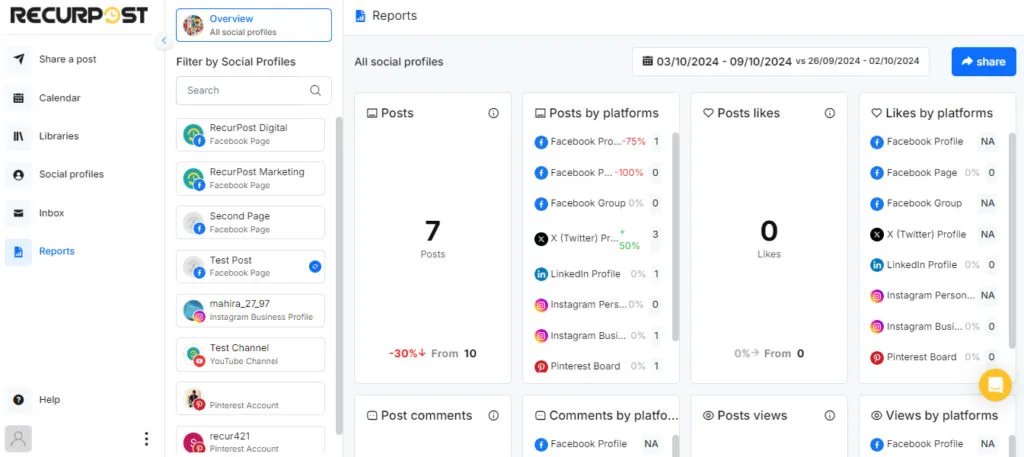Click Pinterest Board row in Likes by platforms
1024x457 pixels.
tap(934, 357)
